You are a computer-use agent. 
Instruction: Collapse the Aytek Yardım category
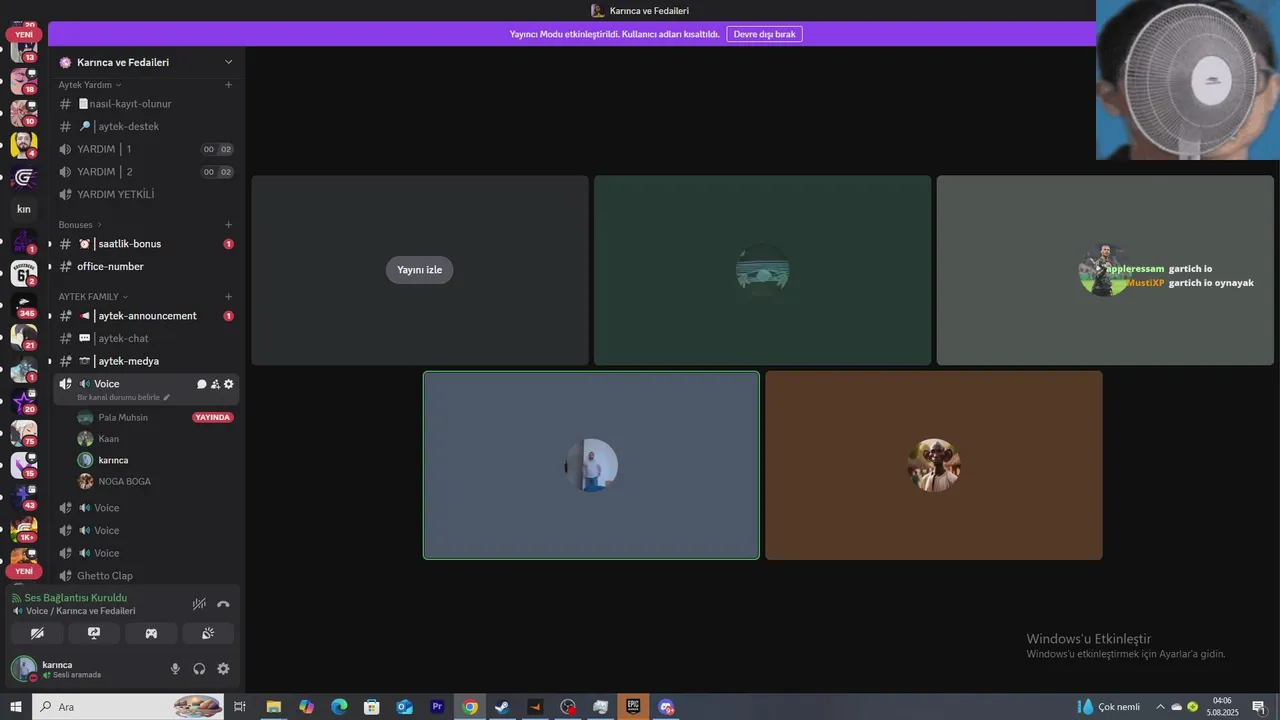point(90,85)
